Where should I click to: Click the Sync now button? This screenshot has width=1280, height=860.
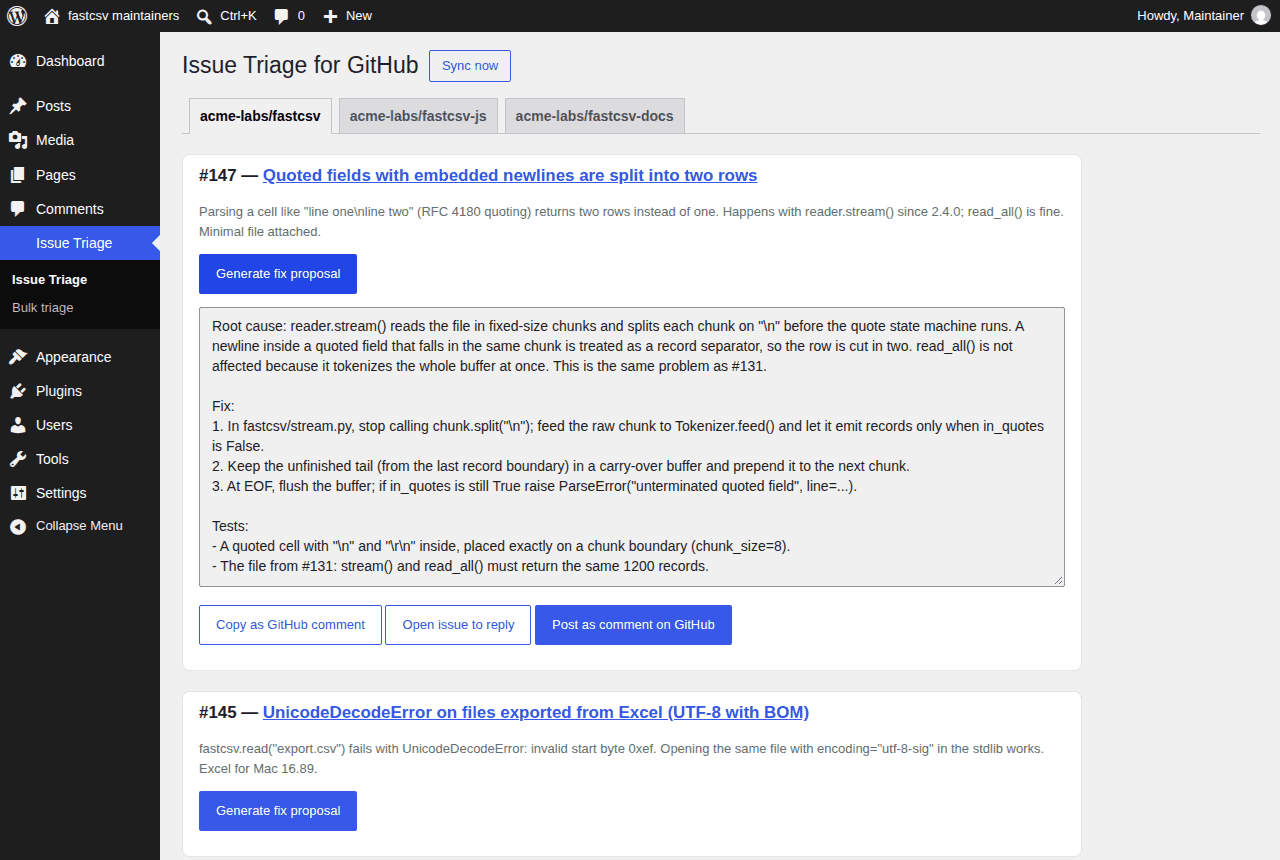pyautogui.click(x=470, y=66)
